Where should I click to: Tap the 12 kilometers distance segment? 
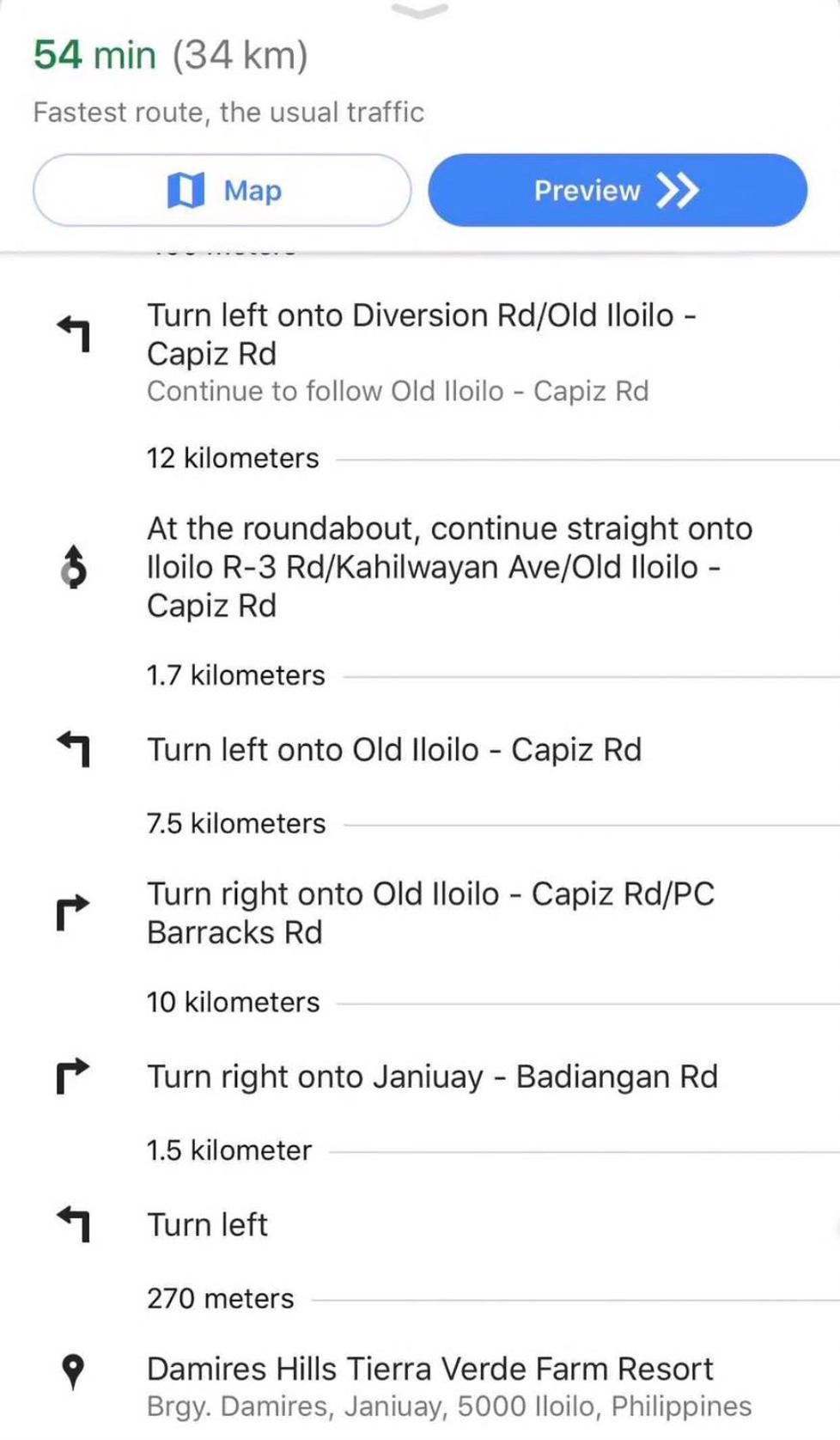click(233, 458)
